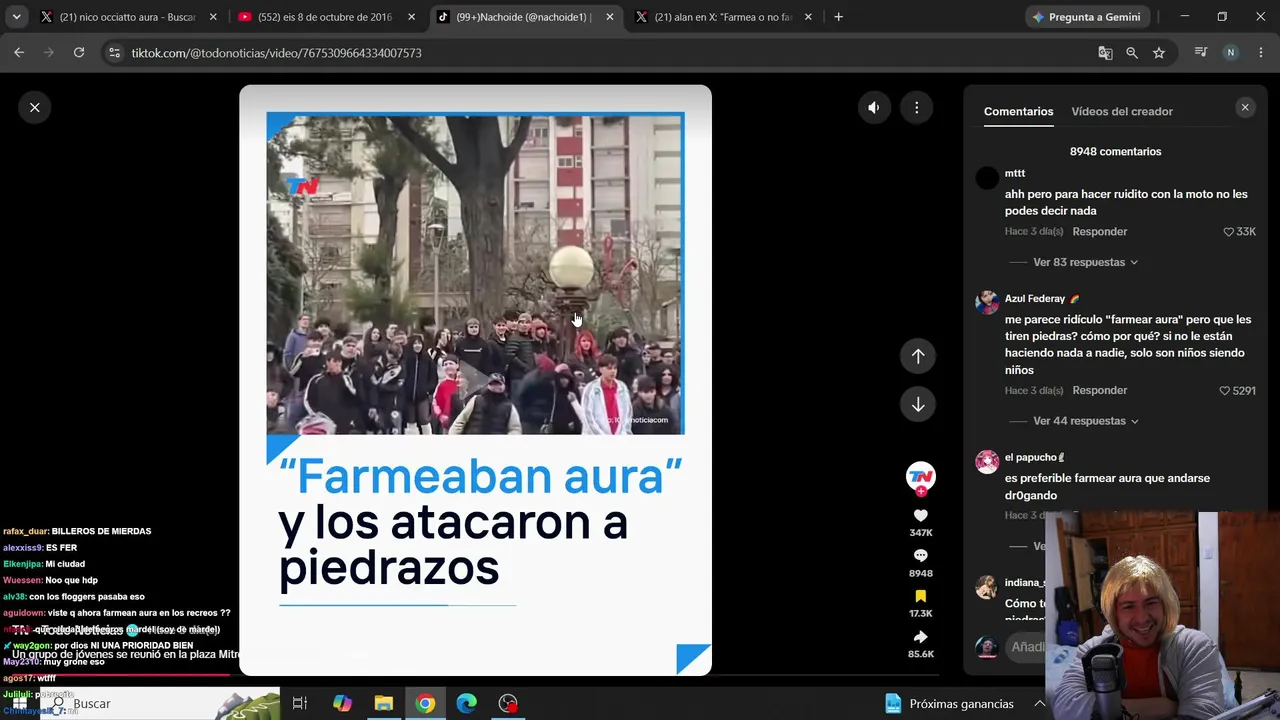Click mttt's profile avatar
Image resolution: width=1280 pixels, height=720 pixels.
coord(987,178)
